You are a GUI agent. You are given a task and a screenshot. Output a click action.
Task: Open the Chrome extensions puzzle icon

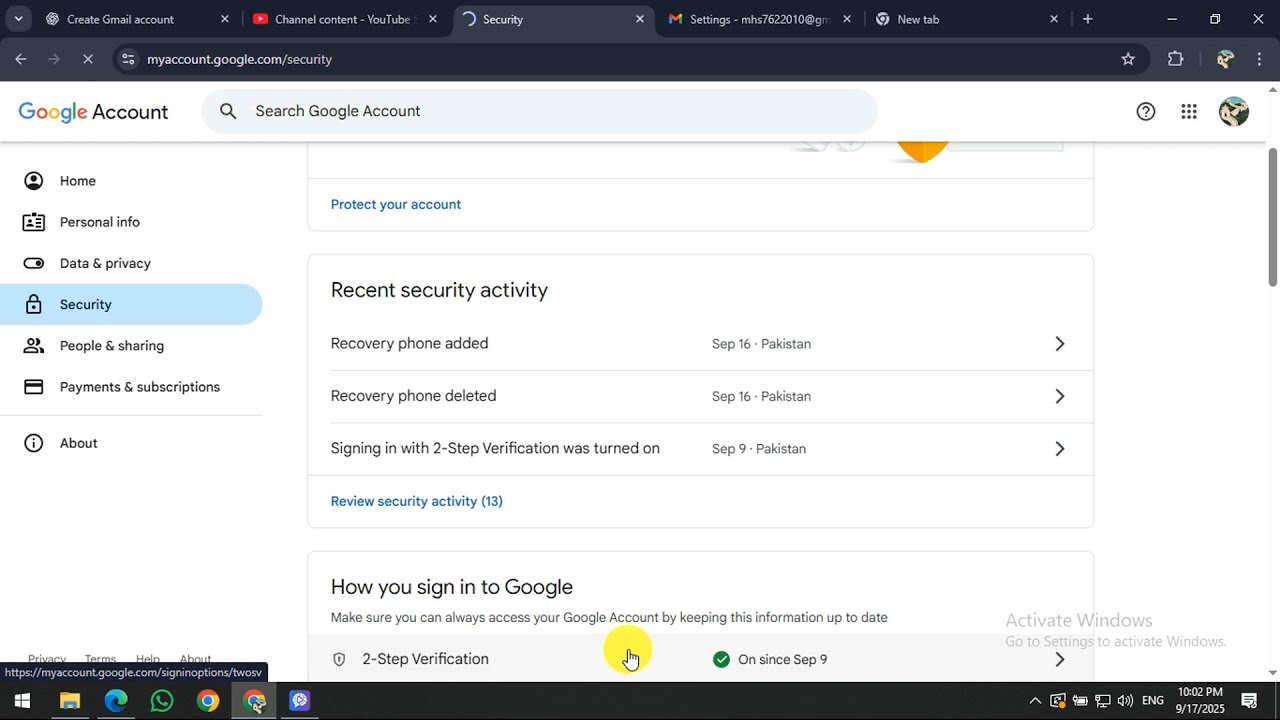(1176, 59)
